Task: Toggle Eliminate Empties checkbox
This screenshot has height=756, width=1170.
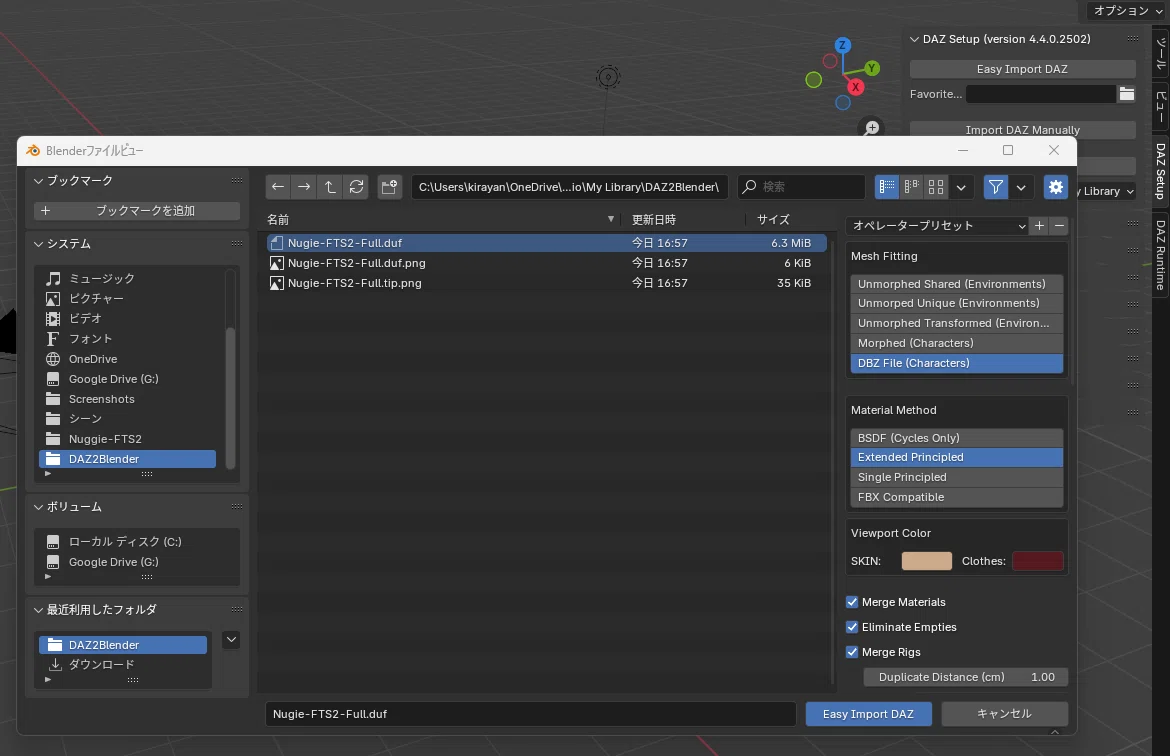Action: point(852,627)
